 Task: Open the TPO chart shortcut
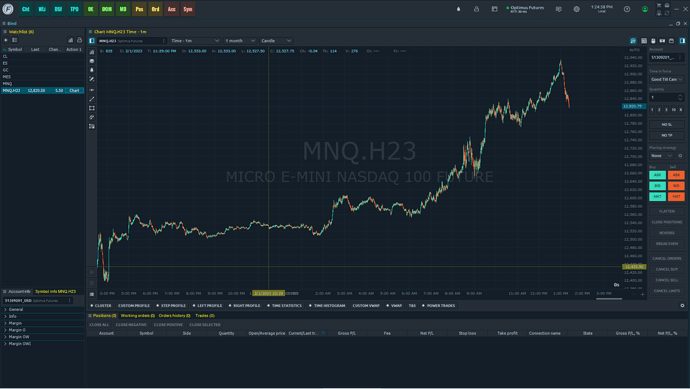(74, 9)
